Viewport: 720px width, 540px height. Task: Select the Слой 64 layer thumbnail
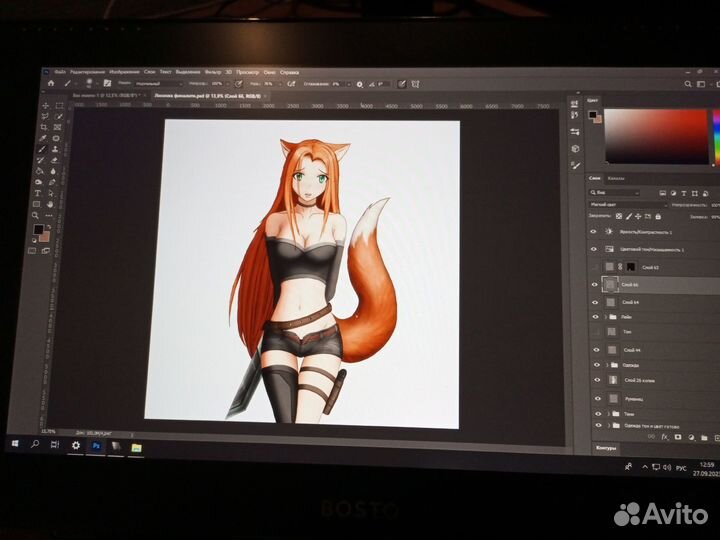click(610, 302)
